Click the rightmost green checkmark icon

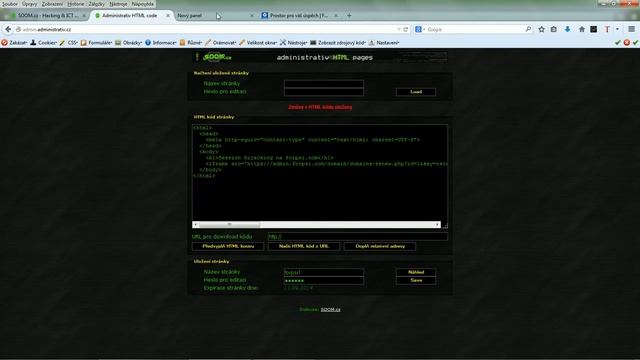coord(635,42)
